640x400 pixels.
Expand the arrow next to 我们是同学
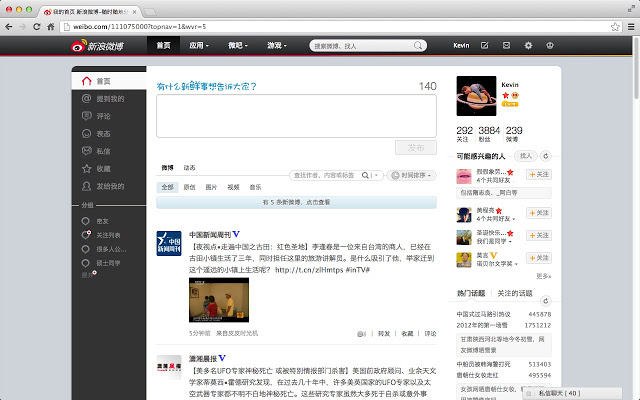(x=510, y=242)
